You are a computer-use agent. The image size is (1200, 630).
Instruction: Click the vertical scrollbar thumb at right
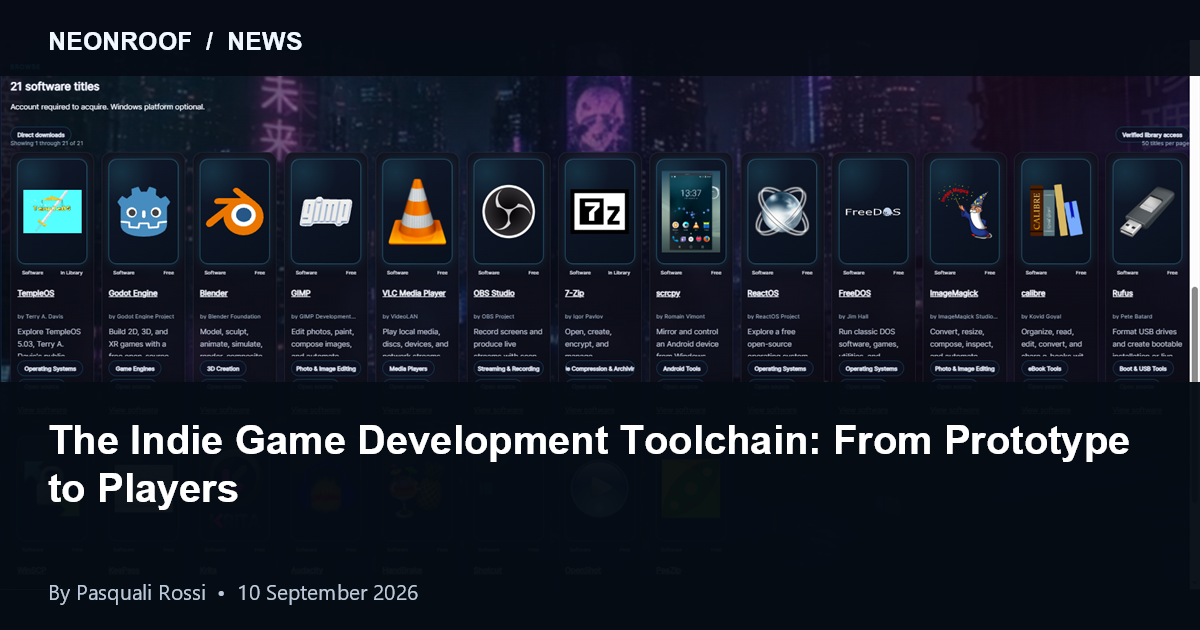(1195, 334)
